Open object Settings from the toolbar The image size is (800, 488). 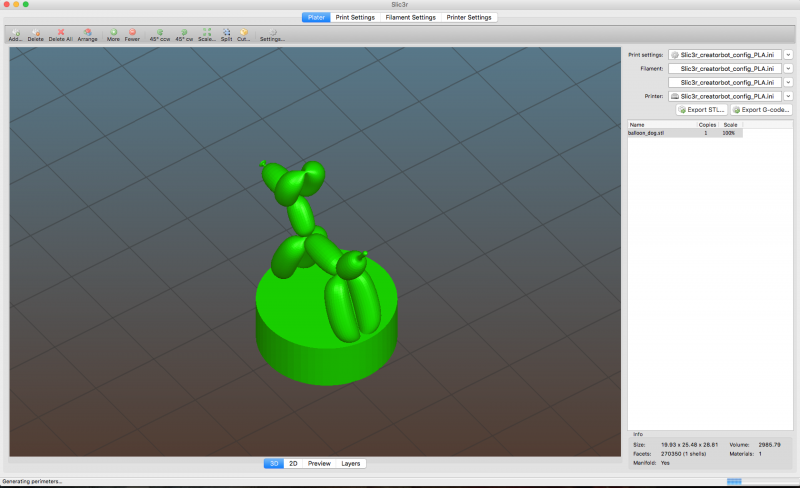272,35
